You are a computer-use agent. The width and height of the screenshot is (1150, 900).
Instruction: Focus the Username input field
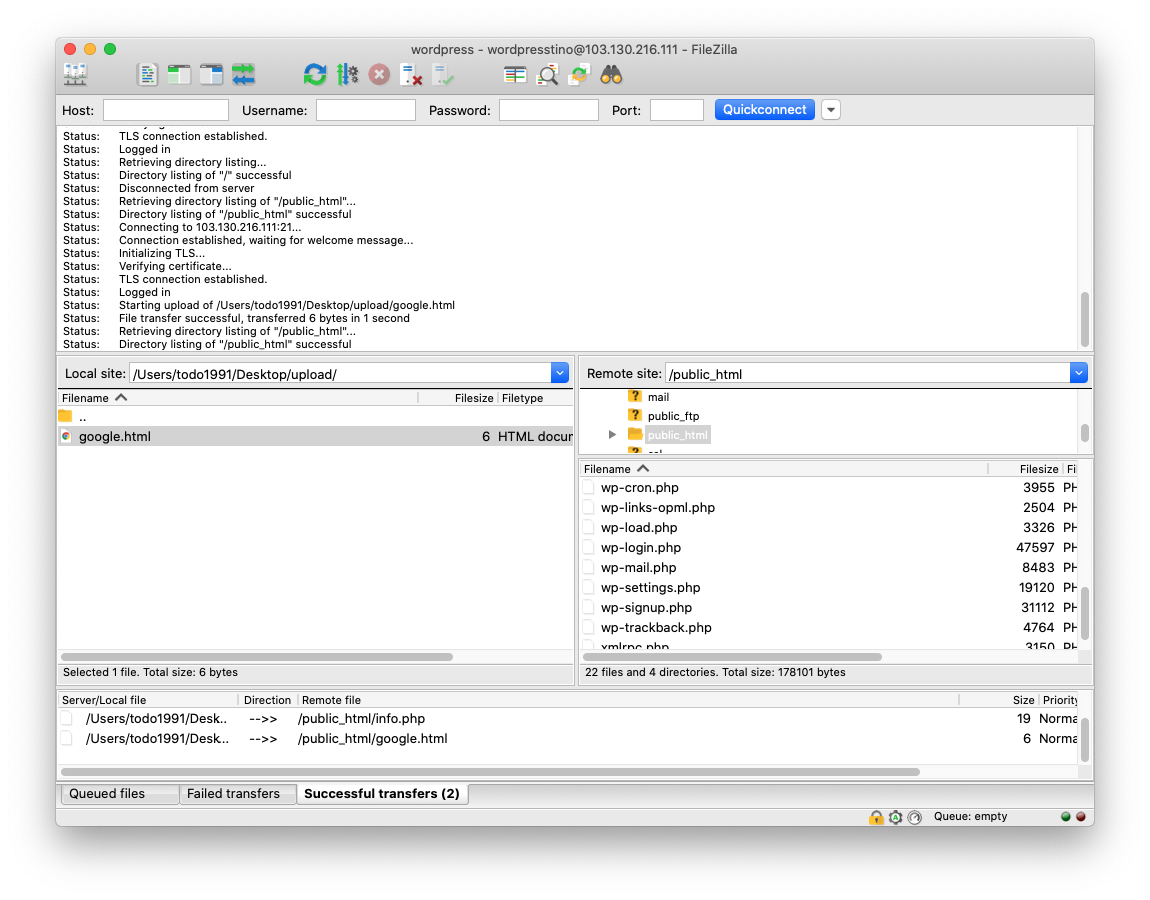tap(365, 110)
